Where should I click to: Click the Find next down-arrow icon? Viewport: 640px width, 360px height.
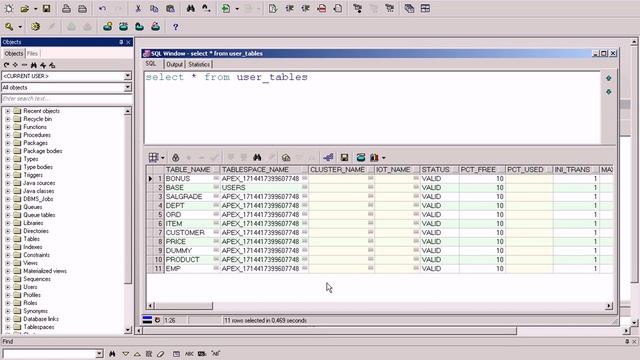pos(125,353)
